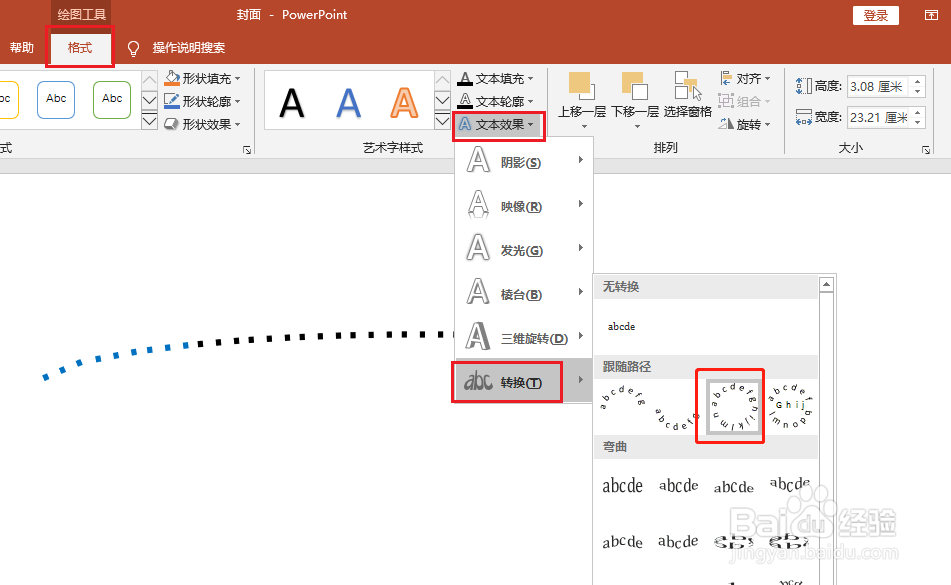Image resolution: width=951 pixels, height=585 pixels.
Task: Switch to the 格式 (Format) ribbon tab
Action: 79,47
